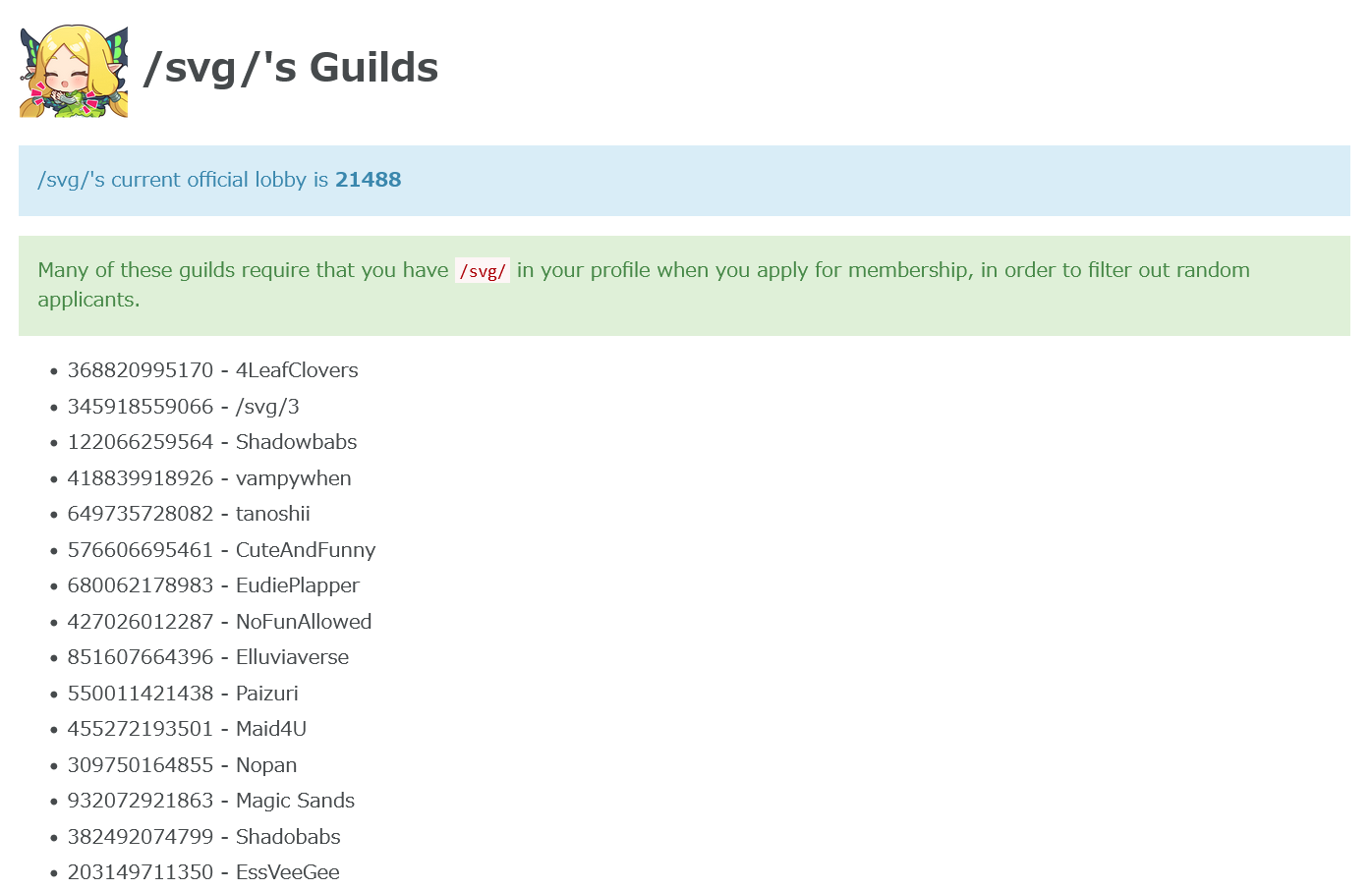Select the Nopan guild row
Viewport: 1372px width, 890px height.
point(182,765)
